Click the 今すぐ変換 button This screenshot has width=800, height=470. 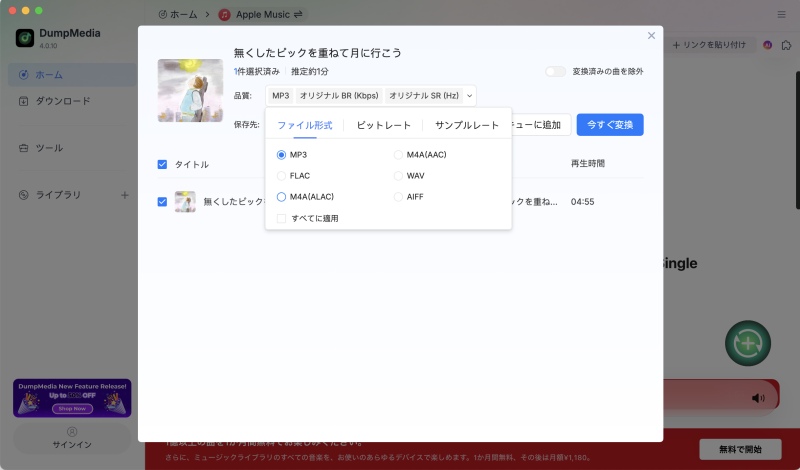tap(610, 125)
